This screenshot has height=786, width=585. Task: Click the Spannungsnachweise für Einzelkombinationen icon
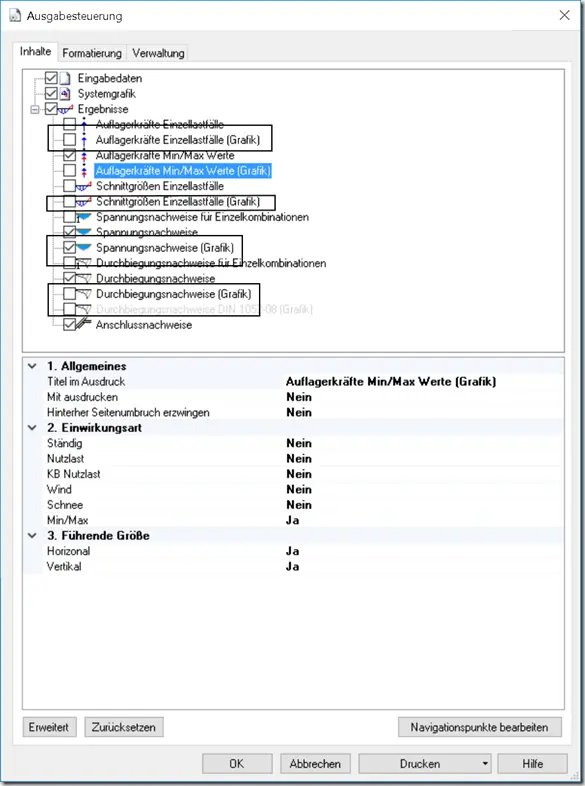[84, 217]
